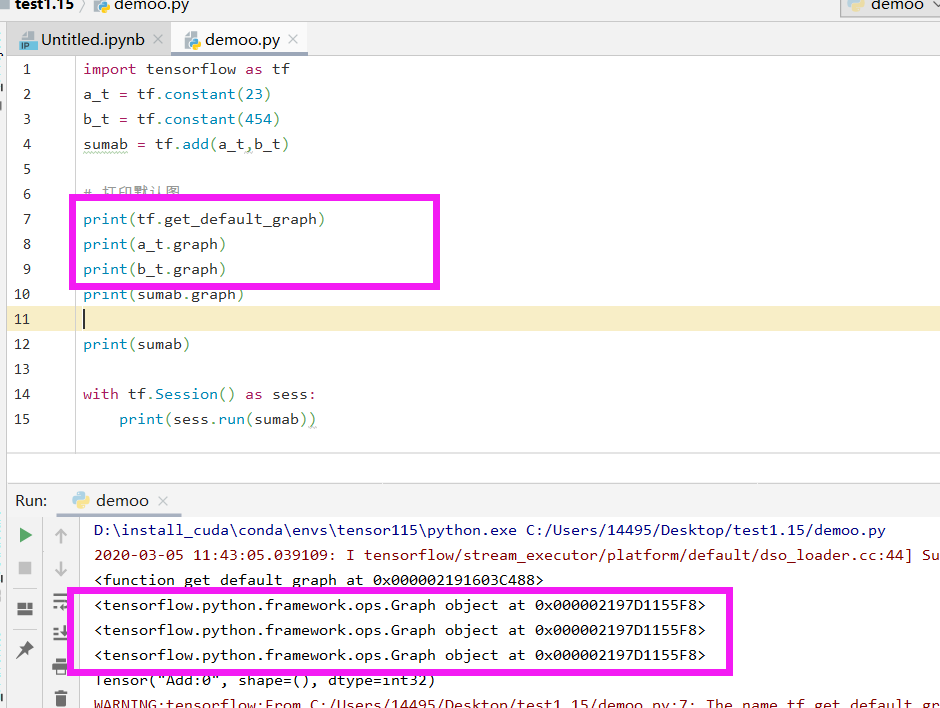Click the gray Stop process button
The width and height of the screenshot is (940, 708).
25,568
